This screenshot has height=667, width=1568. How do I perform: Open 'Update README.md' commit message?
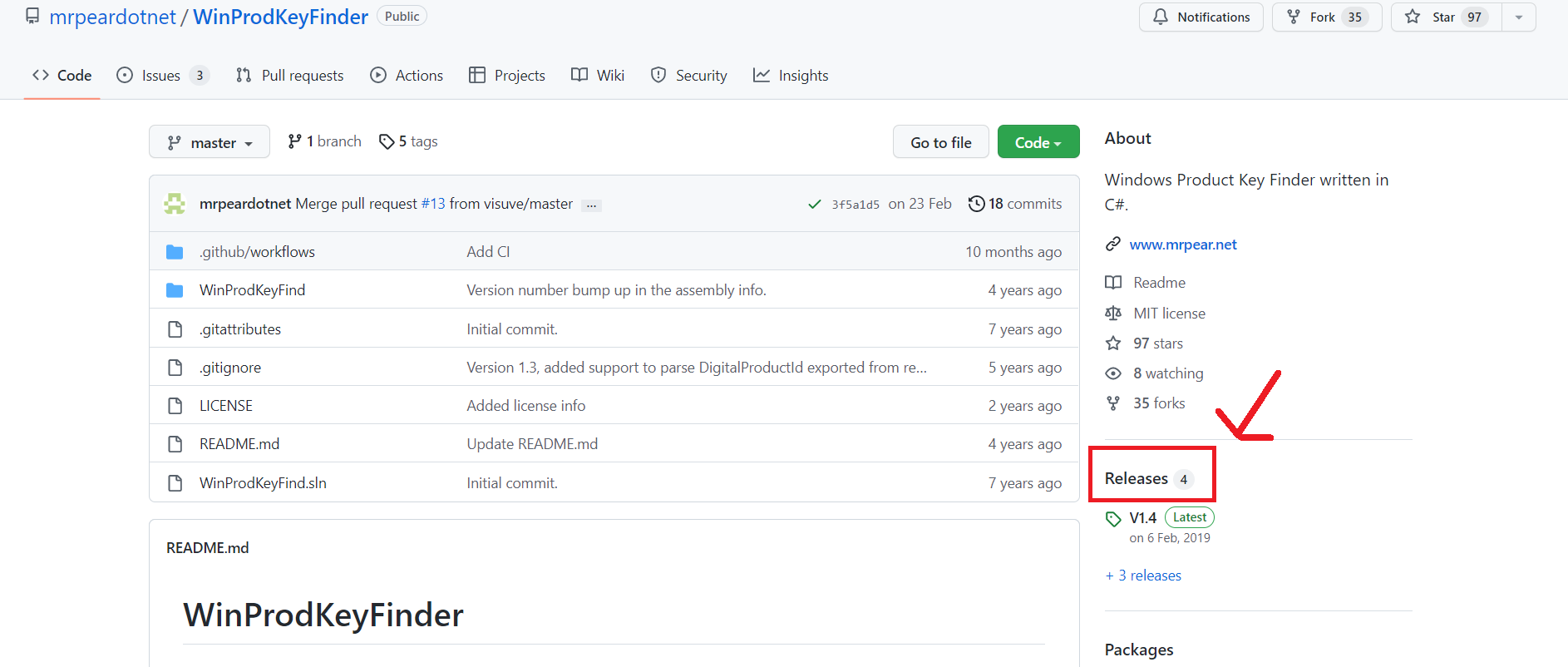coord(532,444)
